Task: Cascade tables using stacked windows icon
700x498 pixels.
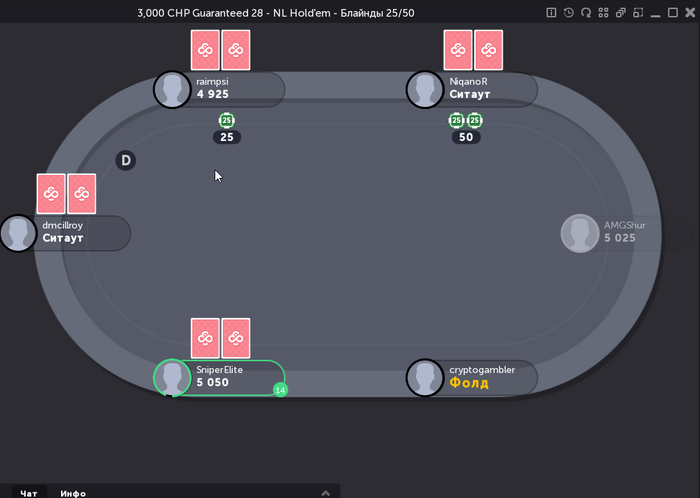Action: 621,12
